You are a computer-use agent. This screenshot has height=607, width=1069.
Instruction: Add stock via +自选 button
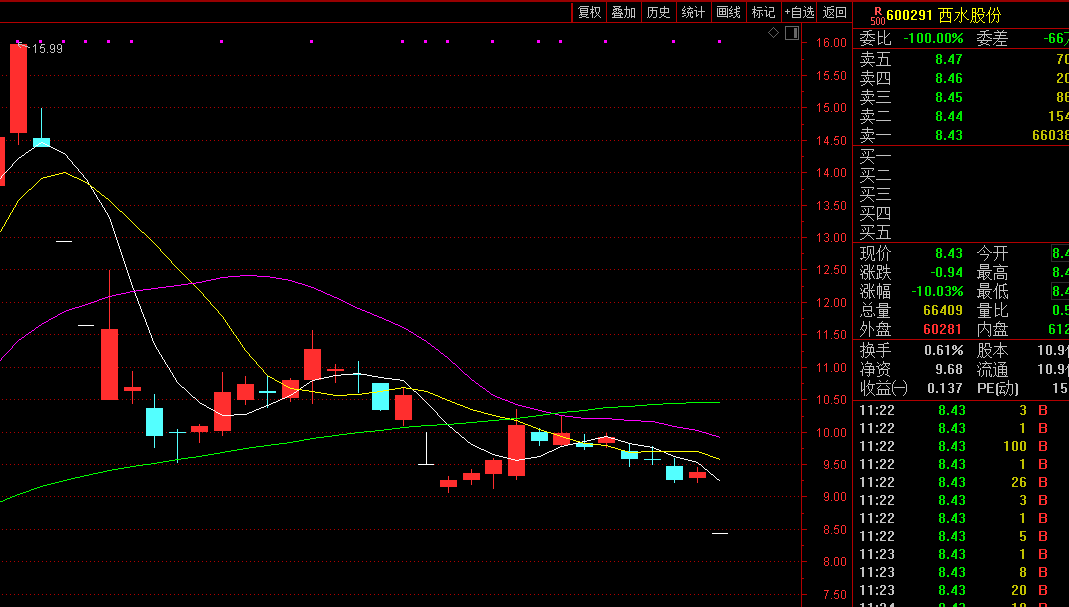(x=799, y=12)
